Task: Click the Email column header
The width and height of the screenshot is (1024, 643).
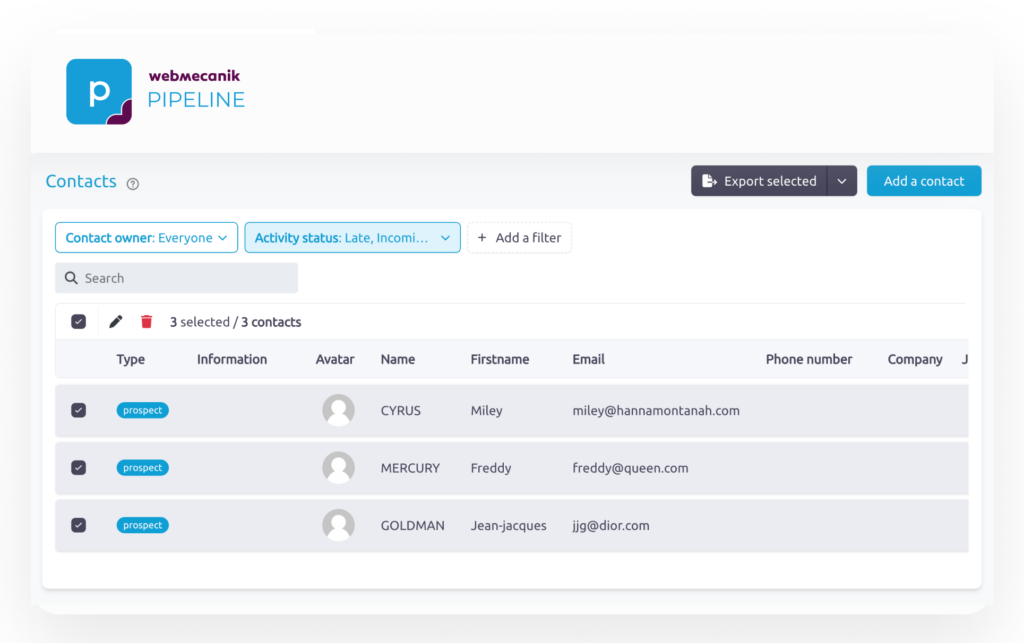Action: click(588, 359)
